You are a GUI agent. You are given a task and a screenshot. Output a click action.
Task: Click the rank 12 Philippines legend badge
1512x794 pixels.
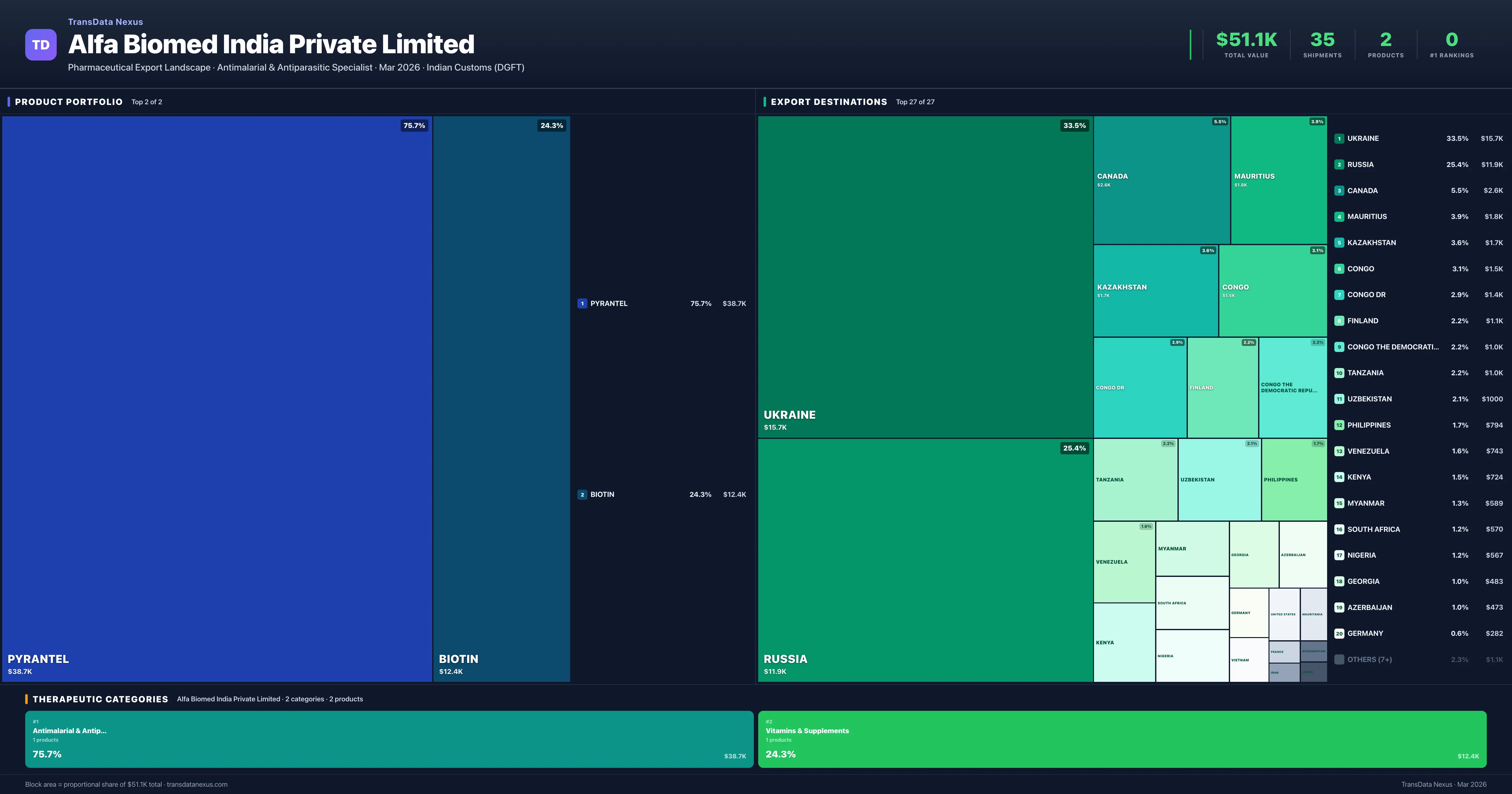pyautogui.click(x=1339, y=425)
